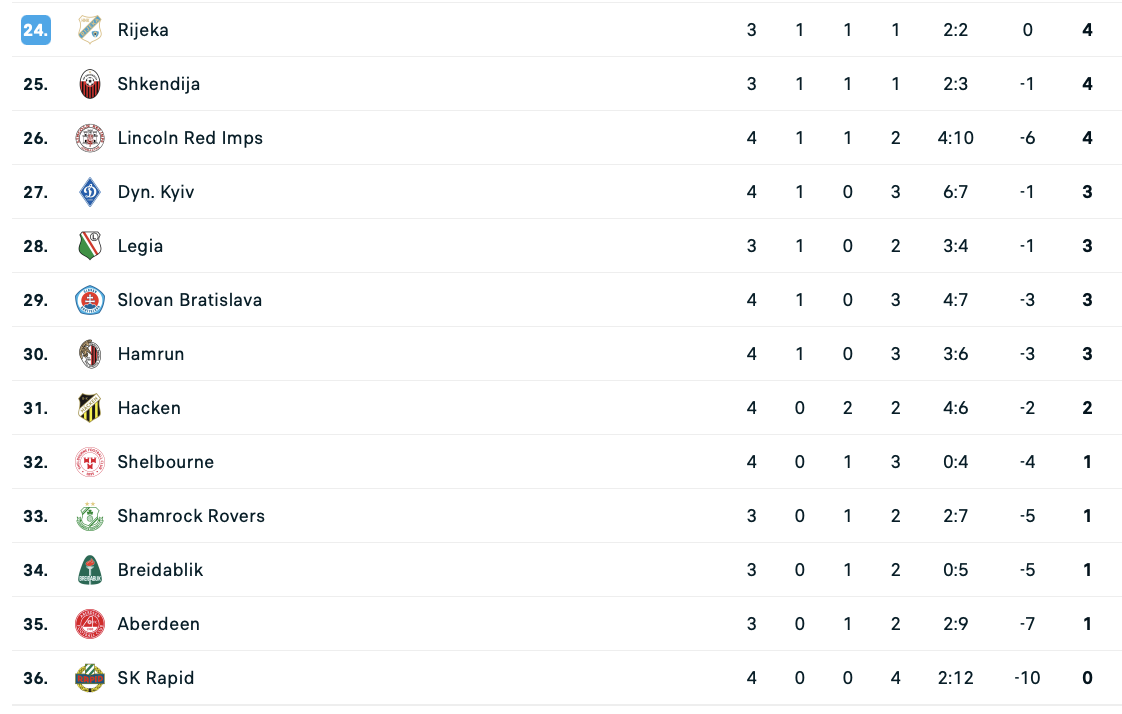Open Slovan Bratislava team name link
This screenshot has height=714, width=1122.
[190, 300]
